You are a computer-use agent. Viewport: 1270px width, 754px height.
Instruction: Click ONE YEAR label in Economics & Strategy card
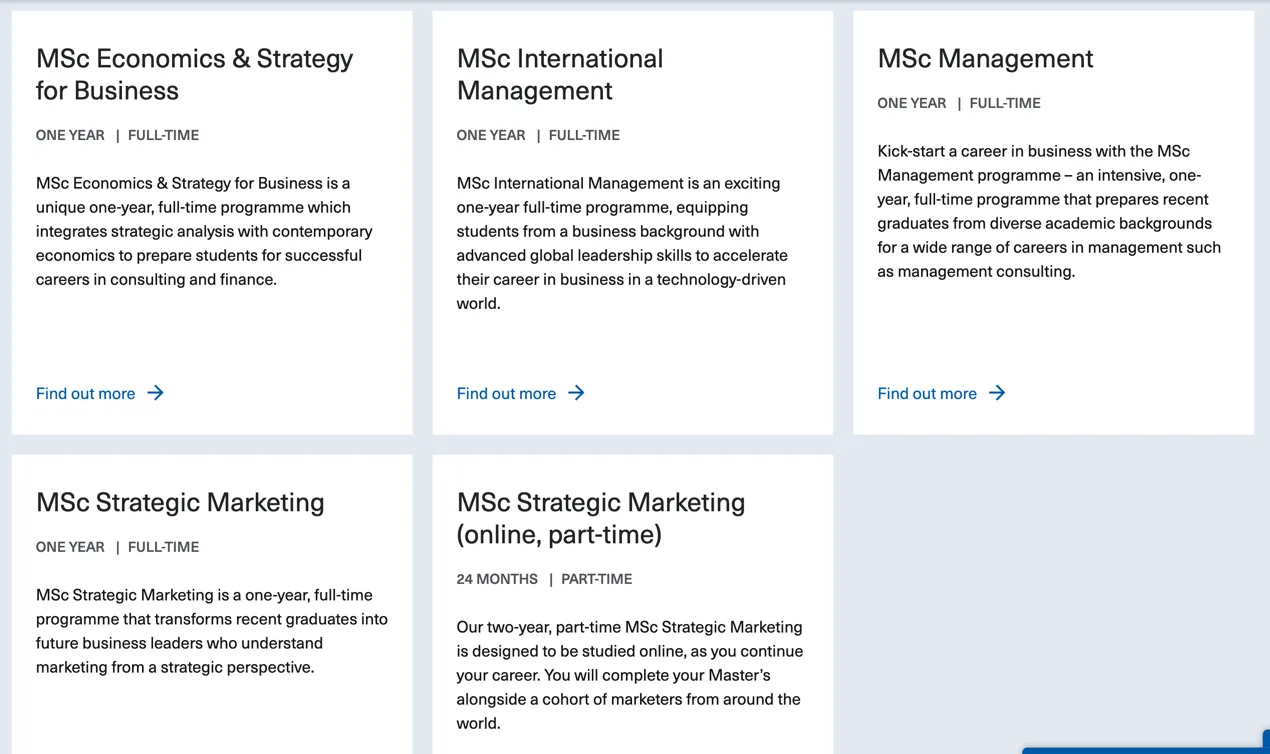[70, 135]
